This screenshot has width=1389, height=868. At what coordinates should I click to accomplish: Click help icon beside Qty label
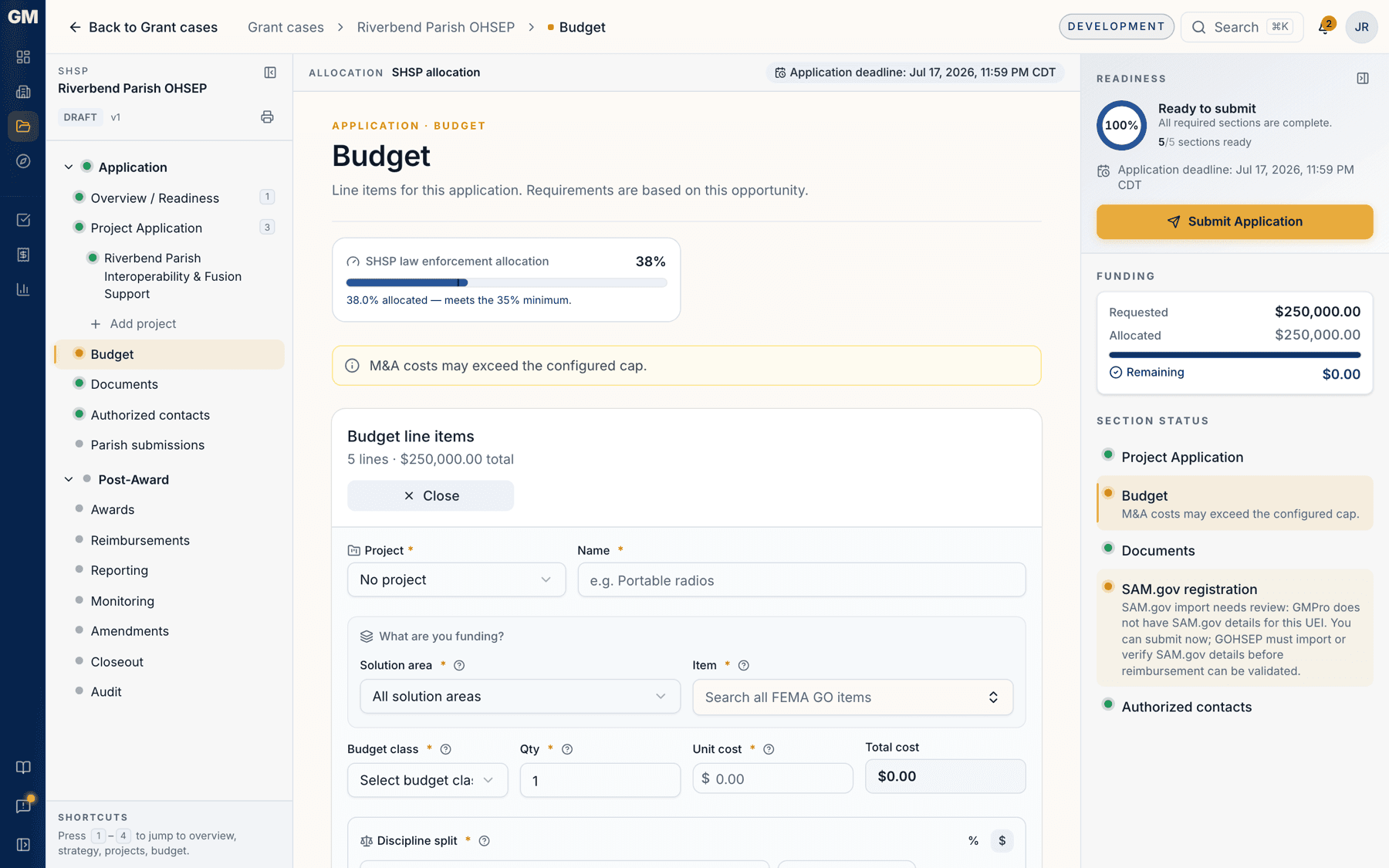click(567, 749)
